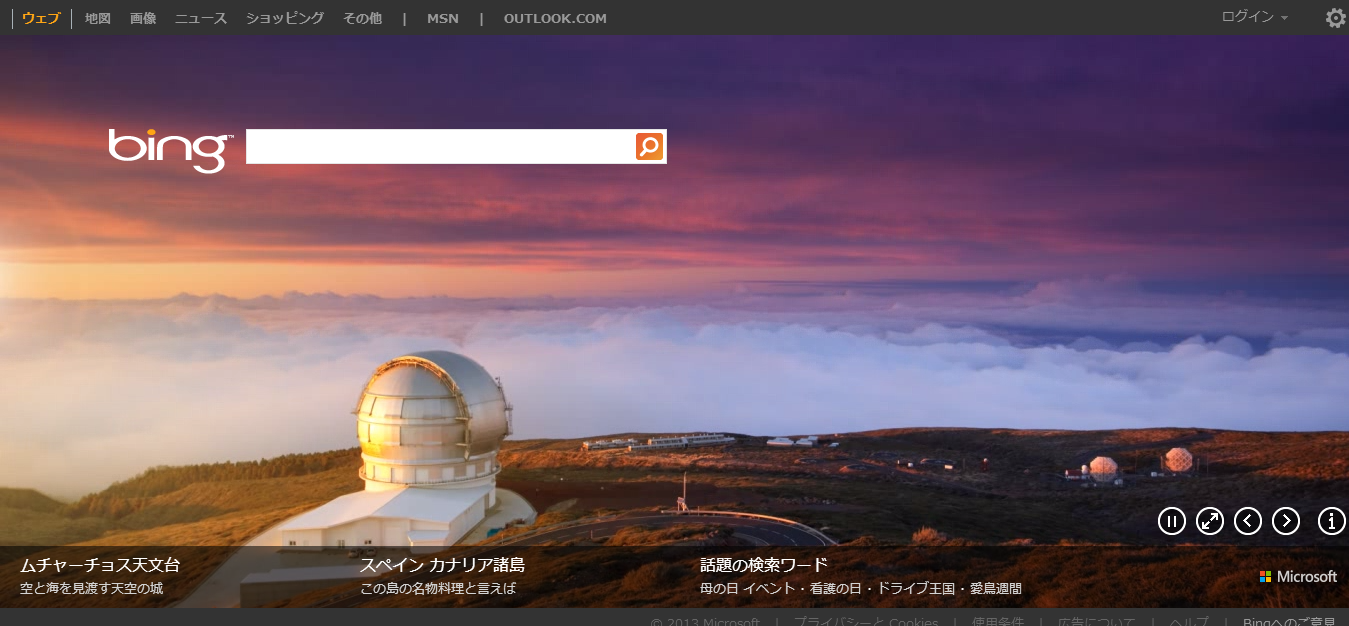Visit the MSN link
1349x626 pixels.
point(442,18)
